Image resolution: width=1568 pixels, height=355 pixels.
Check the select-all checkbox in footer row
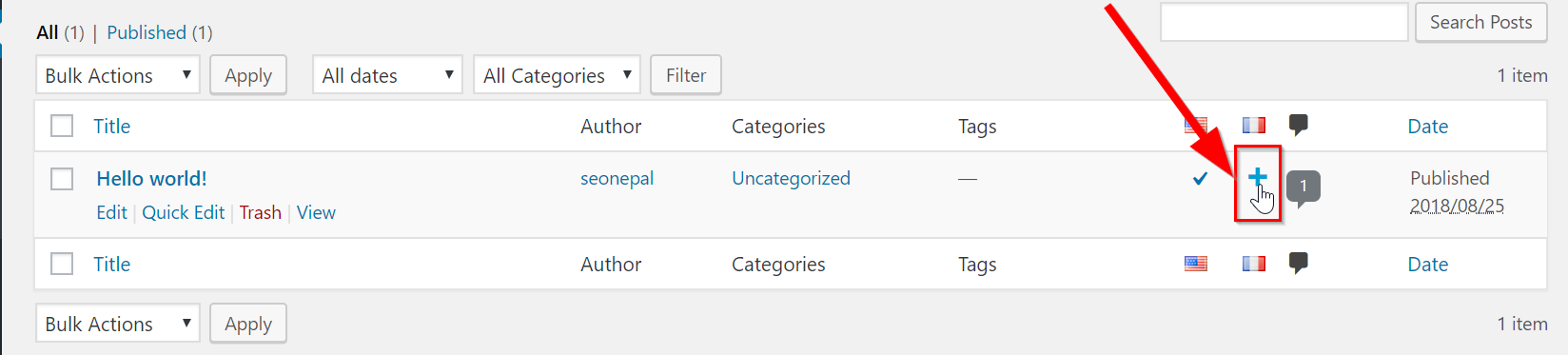62,264
